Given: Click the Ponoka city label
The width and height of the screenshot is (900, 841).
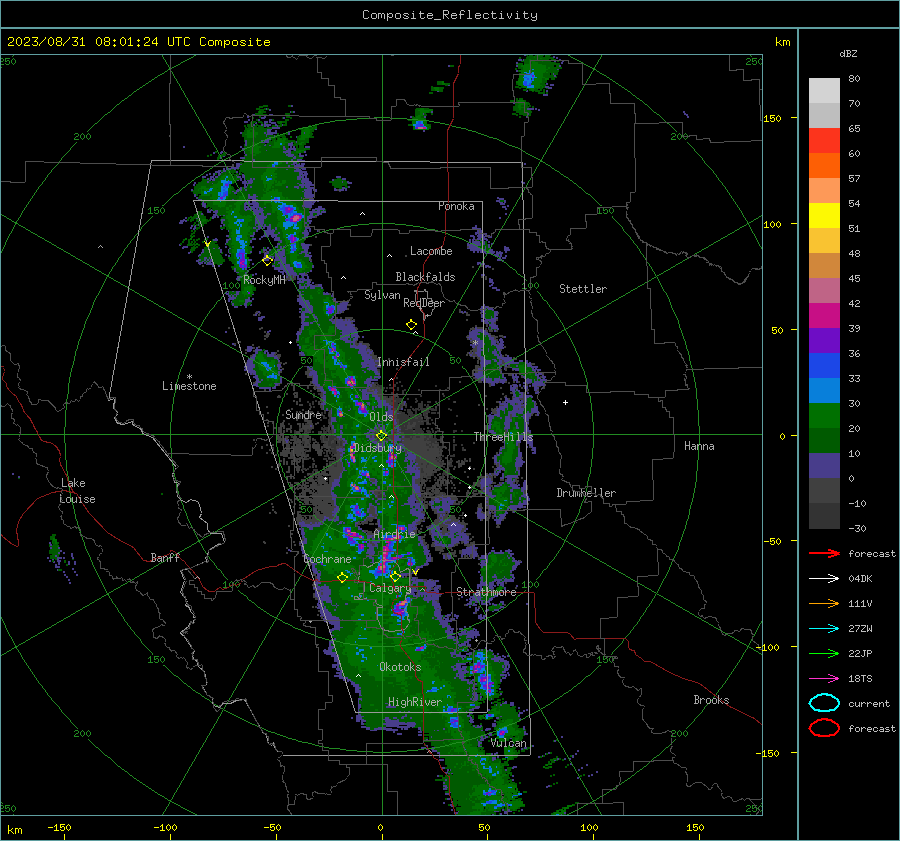Looking at the screenshot, I should click(456, 206).
